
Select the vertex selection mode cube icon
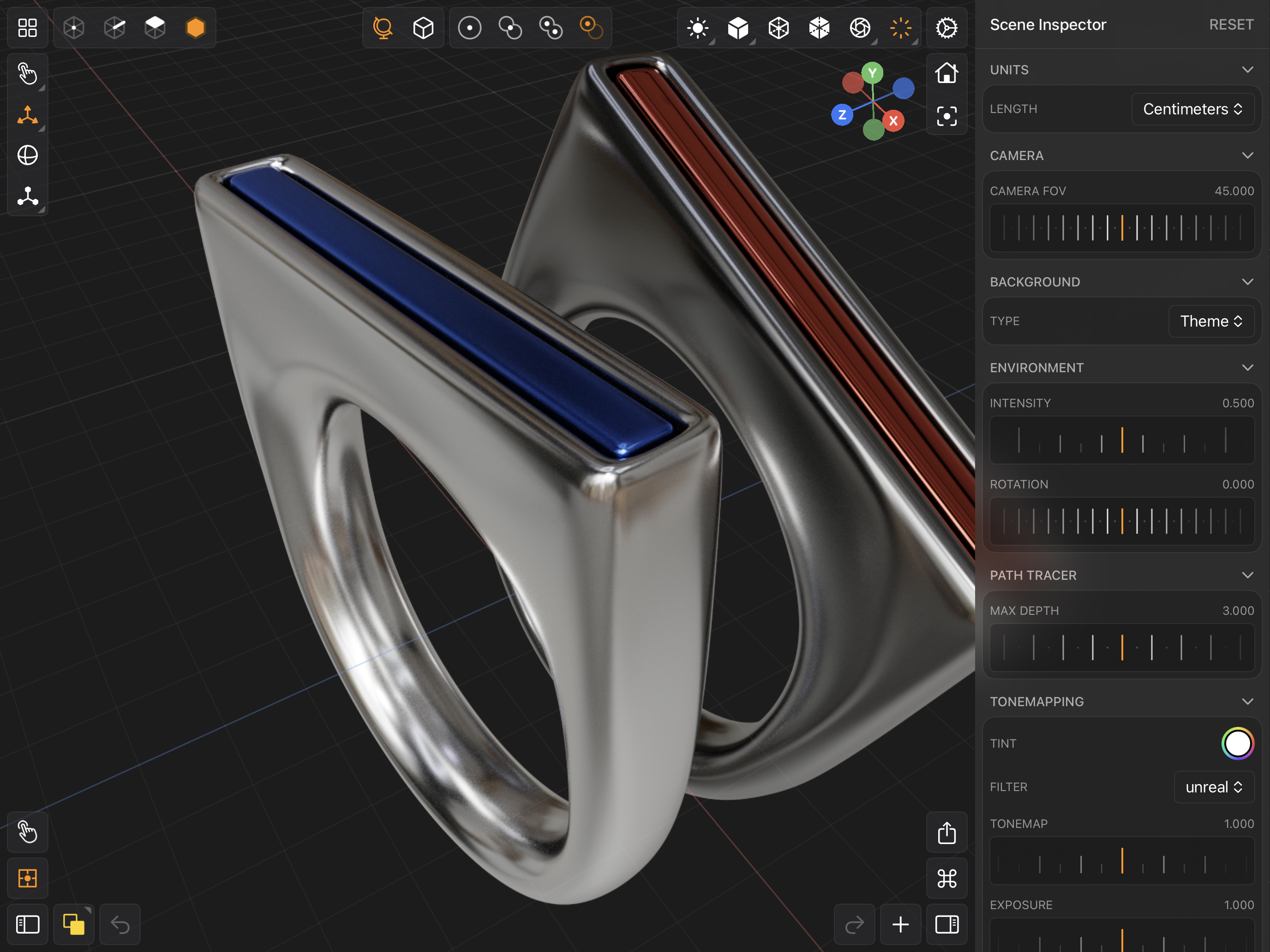pos(74,28)
